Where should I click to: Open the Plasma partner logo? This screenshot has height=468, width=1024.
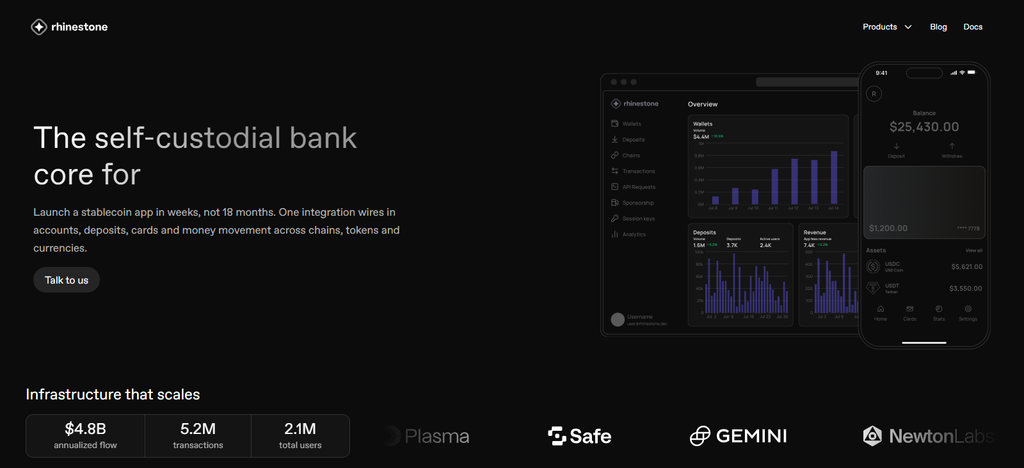click(426, 436)
